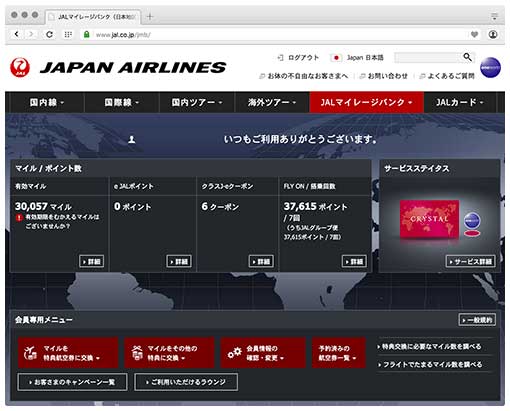510x411 pixels.
Task: Click the gift box icon on red button
Action: tap(136, 353)
